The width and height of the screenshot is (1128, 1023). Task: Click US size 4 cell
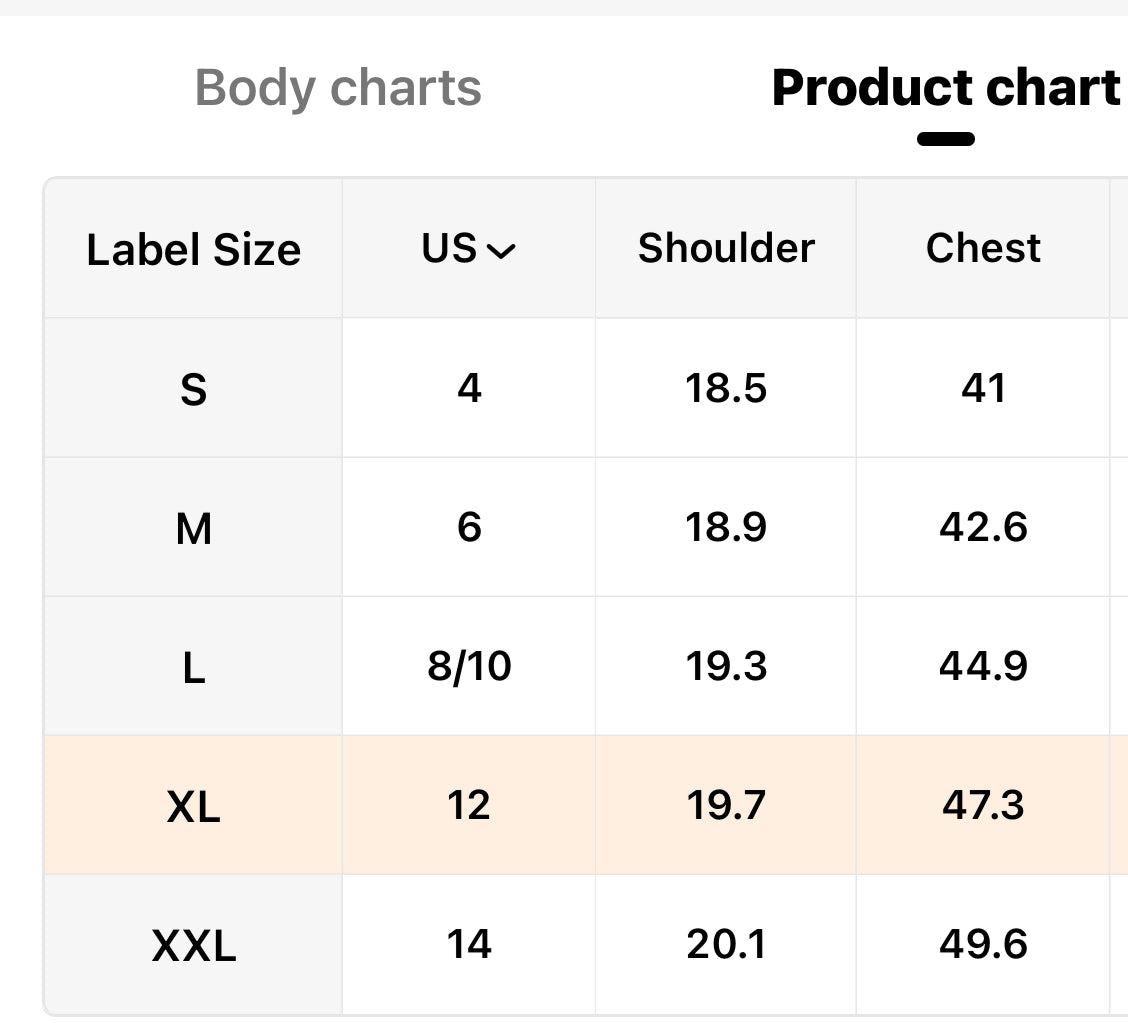pos(469,388)
